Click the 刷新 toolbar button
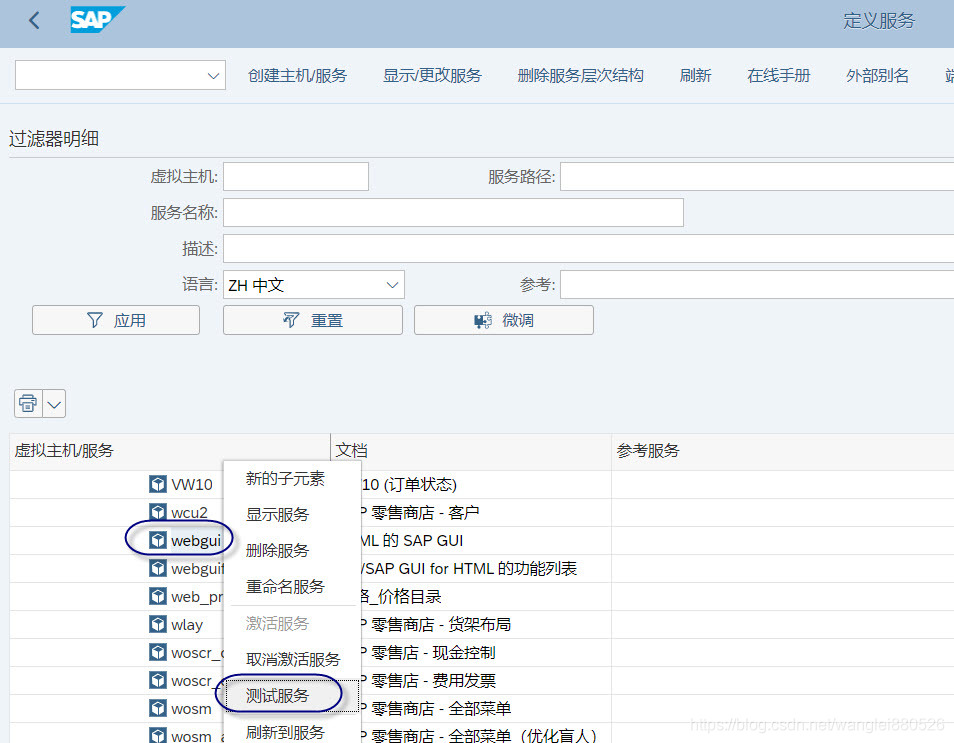Image resolution: width=954 pixels, height=743 pixels. pyautogui.click(x=695, y=75)
